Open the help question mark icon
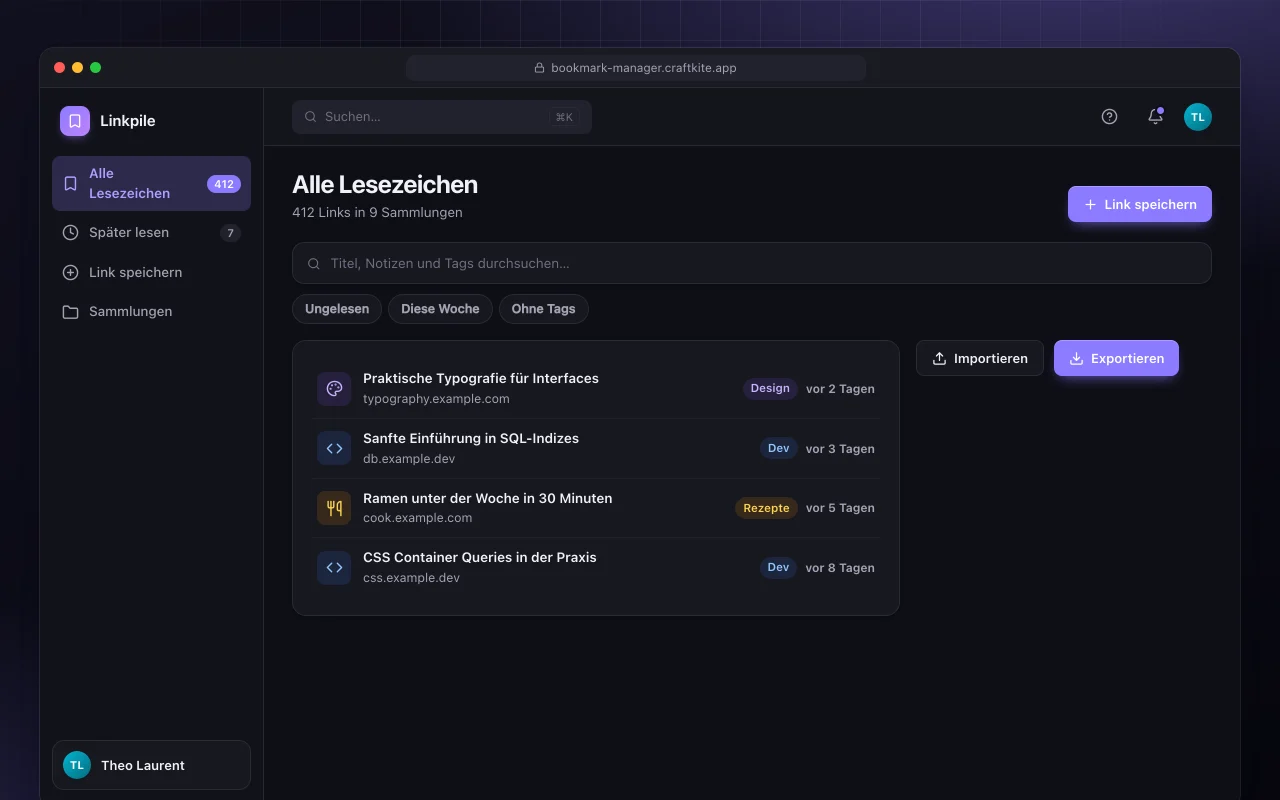This screenshot has height=800, width=1280. click(1109, 117)
